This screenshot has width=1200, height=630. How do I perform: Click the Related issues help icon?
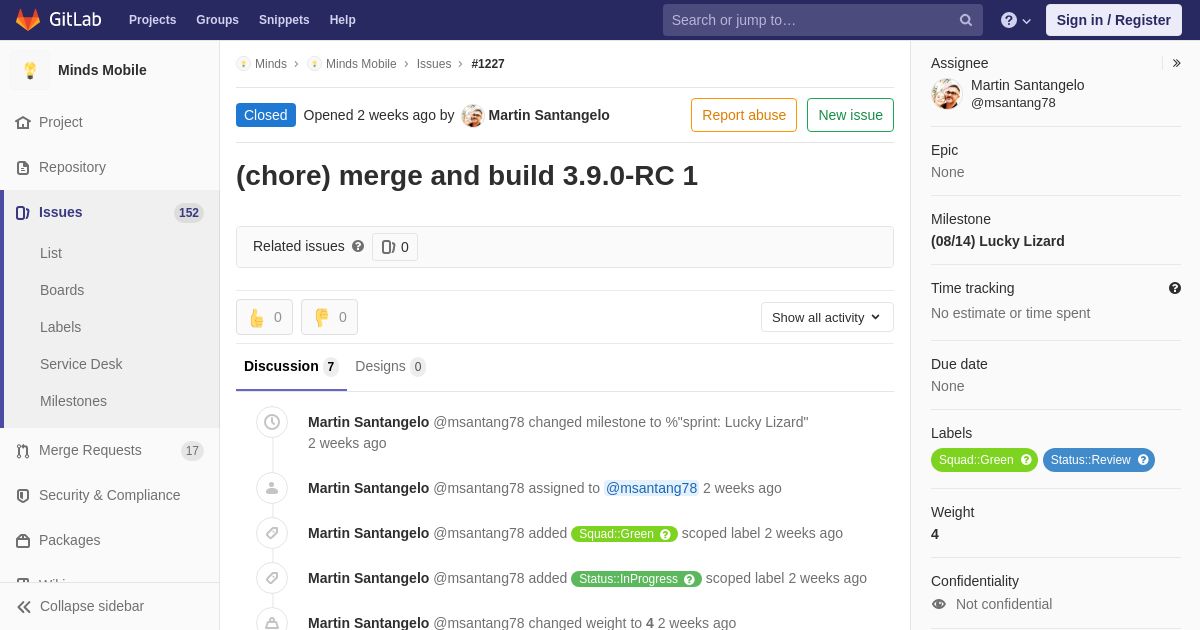[x=358, y=246]
